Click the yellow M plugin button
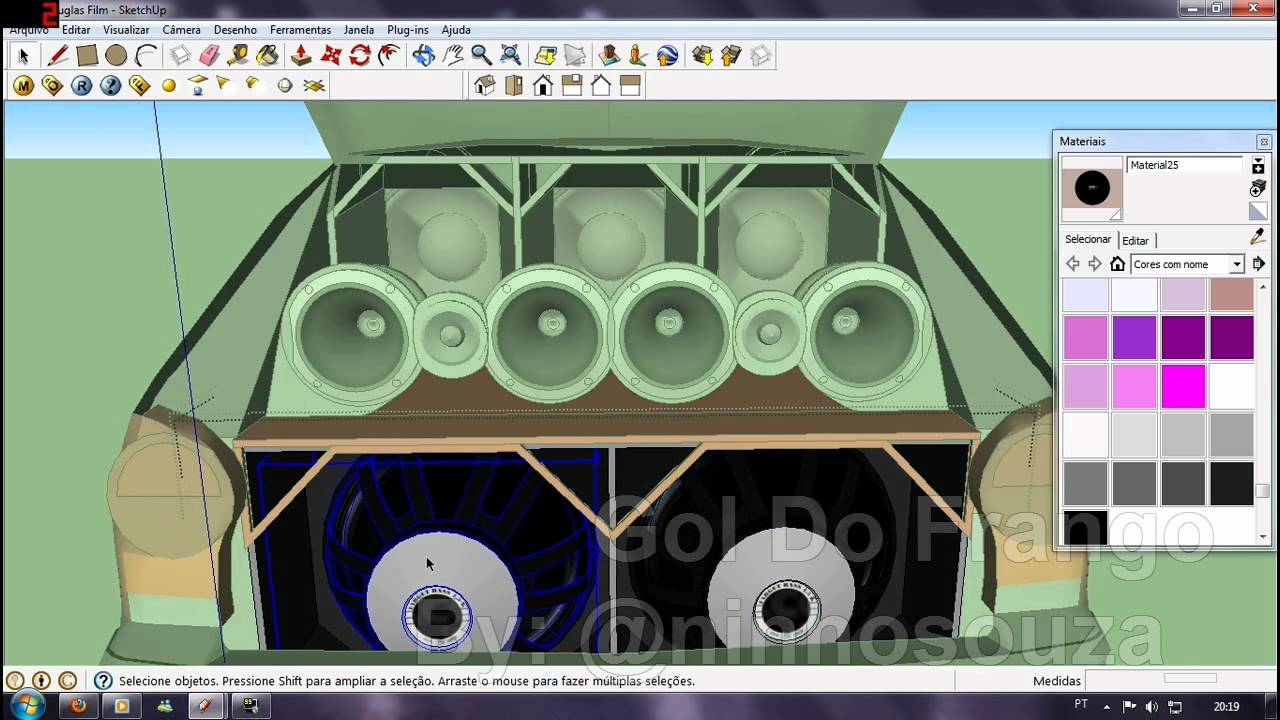This screenshot has height=720, width=1280. click(24, 86)
